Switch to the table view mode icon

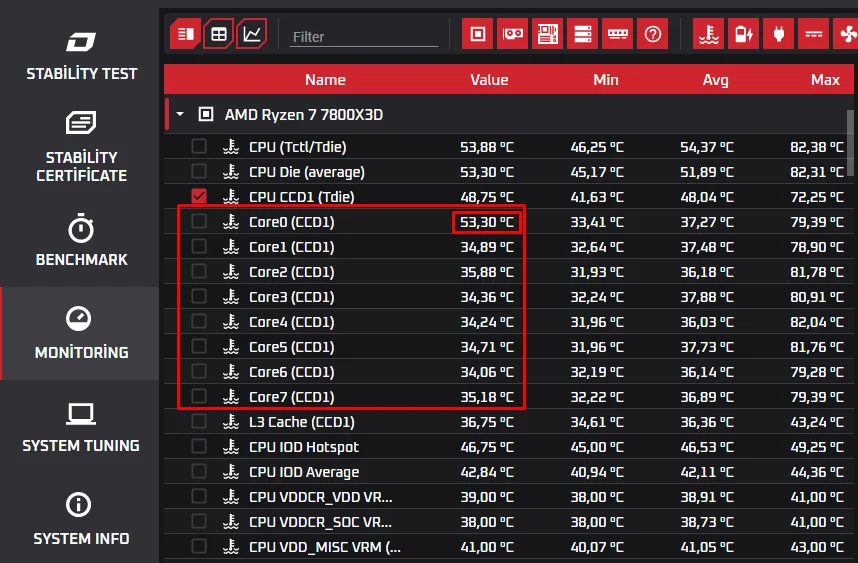pyautogui.click(x=218, y=34)
